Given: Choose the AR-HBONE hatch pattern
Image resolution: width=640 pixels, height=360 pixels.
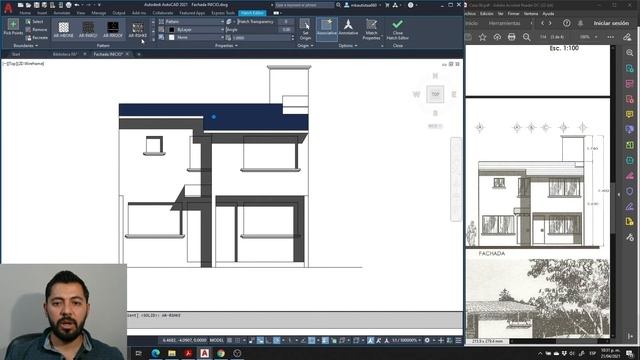Looking at the screenshot, I should point(63,29).
